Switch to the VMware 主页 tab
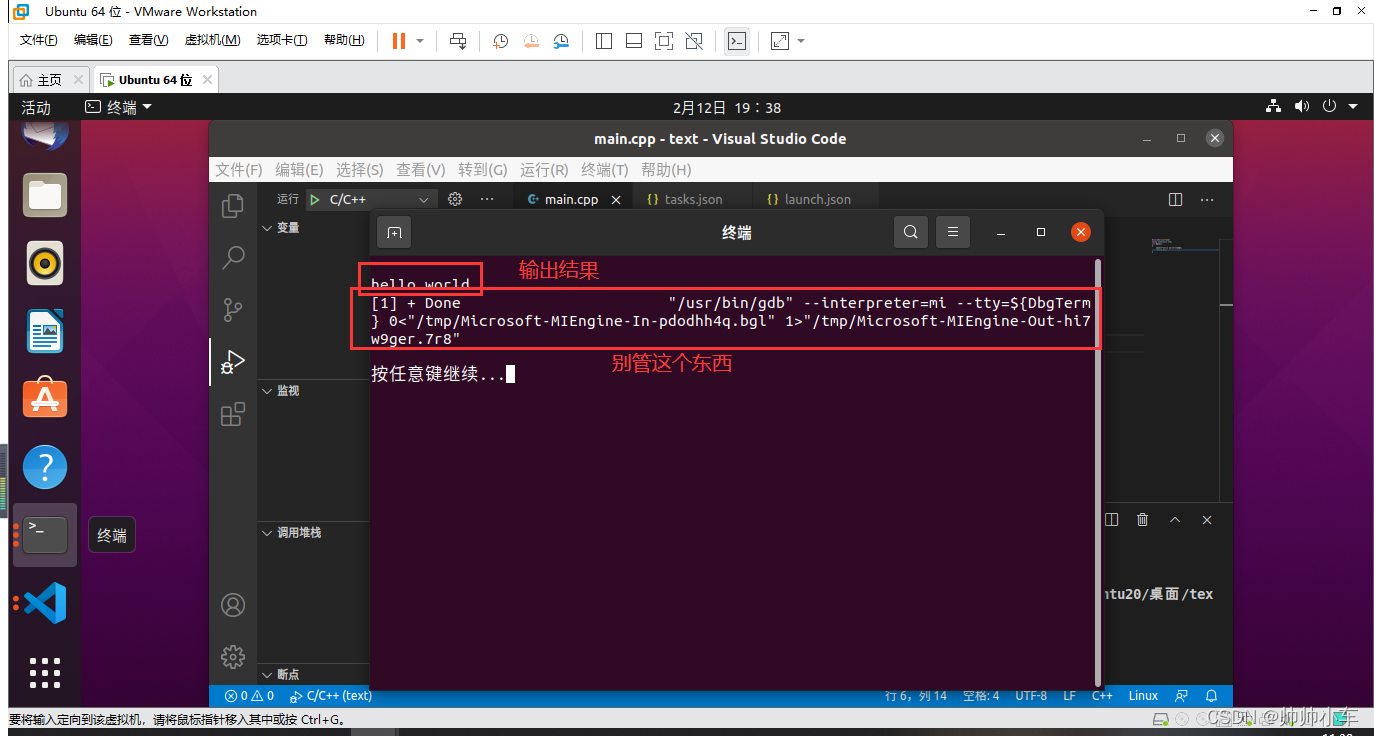Image resolution: width=1374 pixels, height=736 pixels. (50, 80)
